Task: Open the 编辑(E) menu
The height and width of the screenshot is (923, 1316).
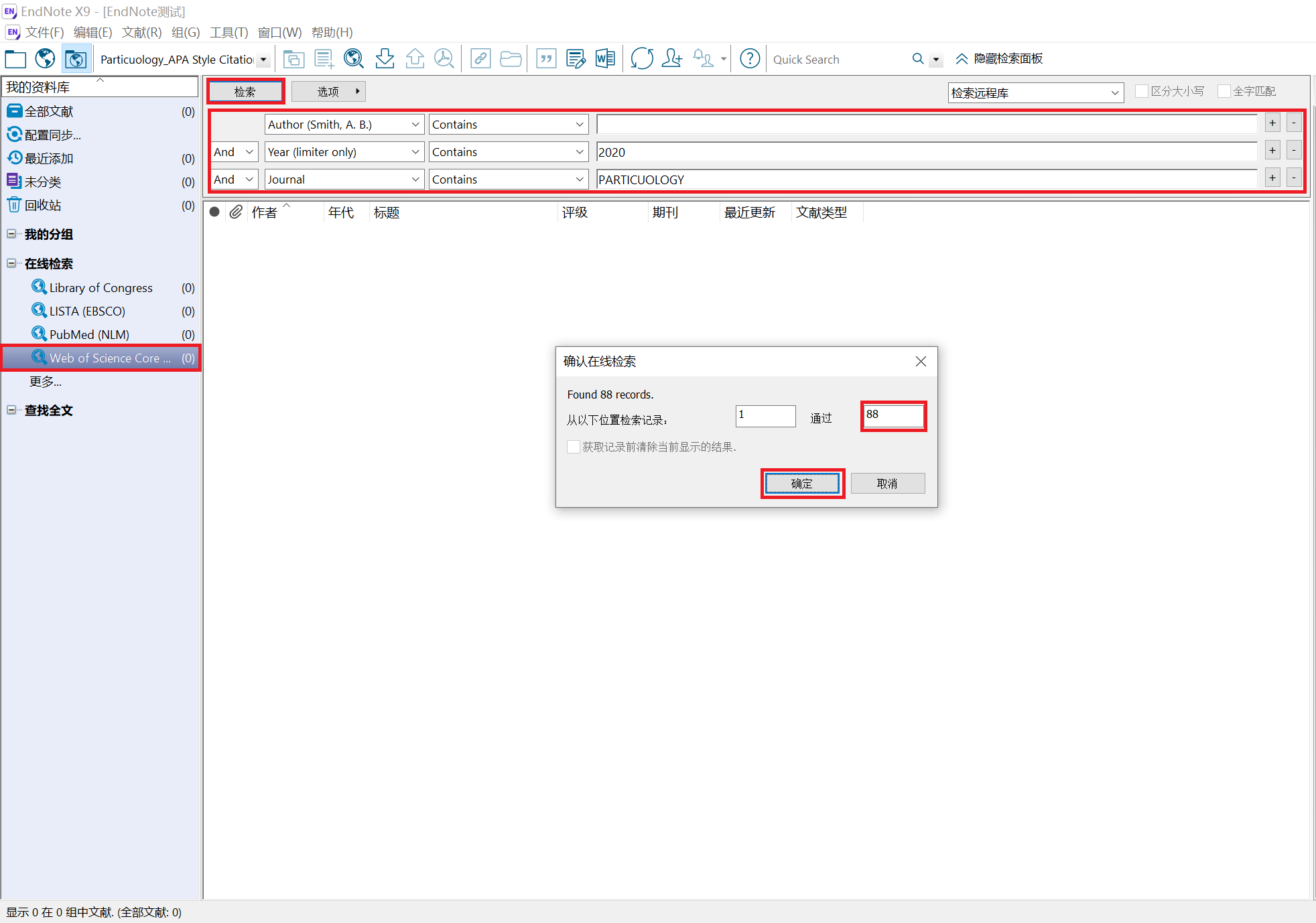Action: pos(92,32)
